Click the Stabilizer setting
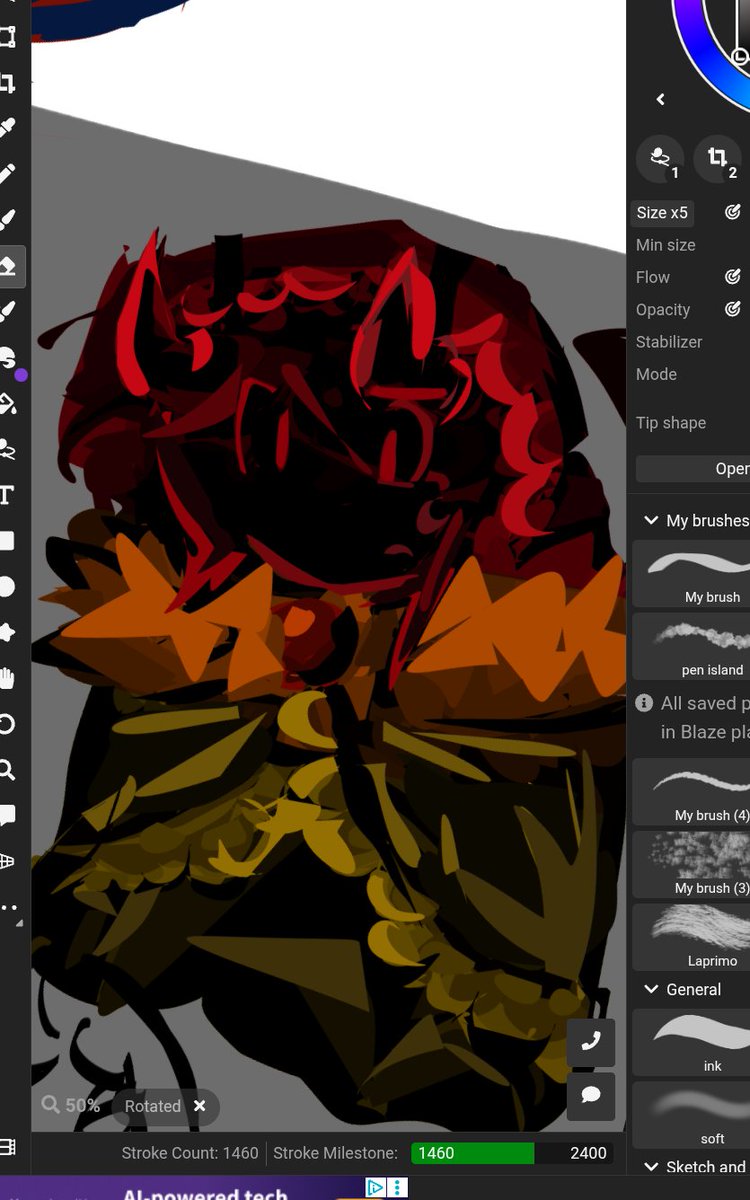This screenshot has width=750, height=1200. coord(669,342)
